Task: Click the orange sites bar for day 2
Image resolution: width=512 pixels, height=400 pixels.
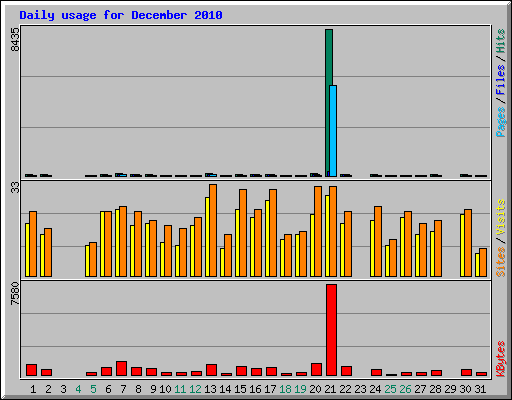Action: click(48, 252)
